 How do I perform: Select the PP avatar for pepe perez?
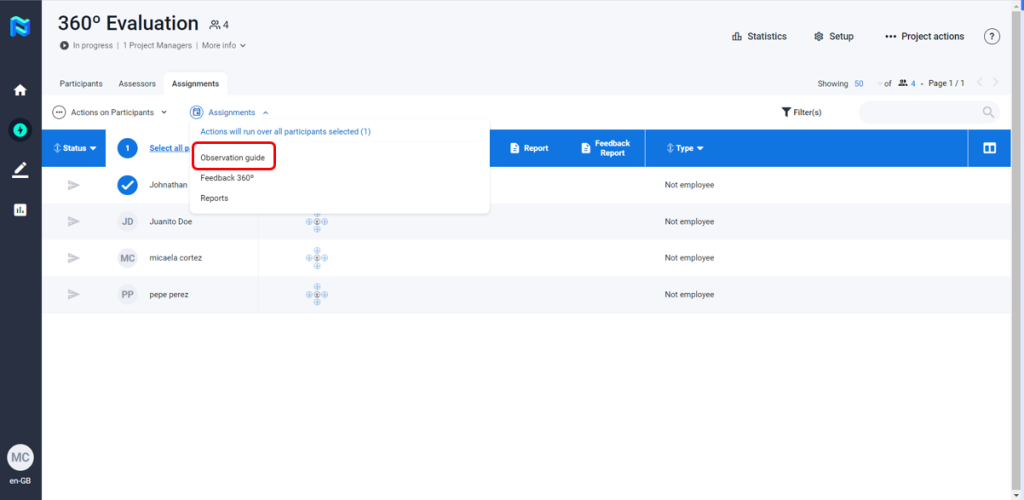click(127, 294)
